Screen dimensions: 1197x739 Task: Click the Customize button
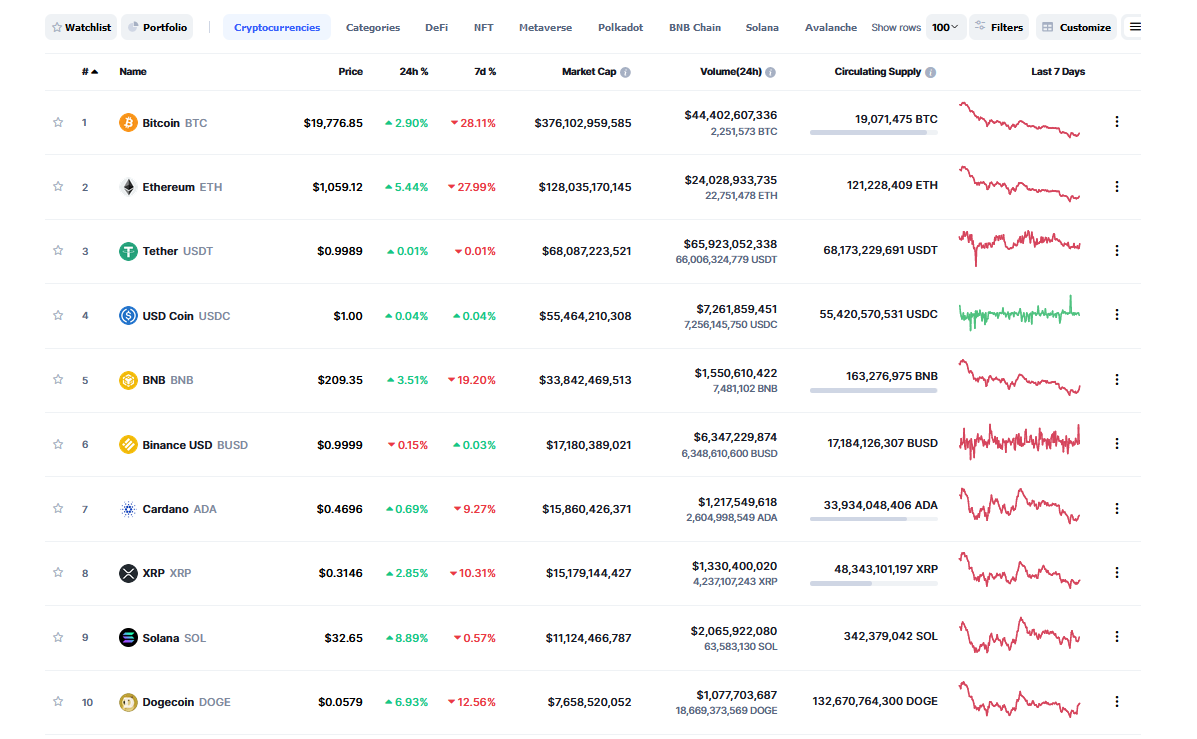1076,27
